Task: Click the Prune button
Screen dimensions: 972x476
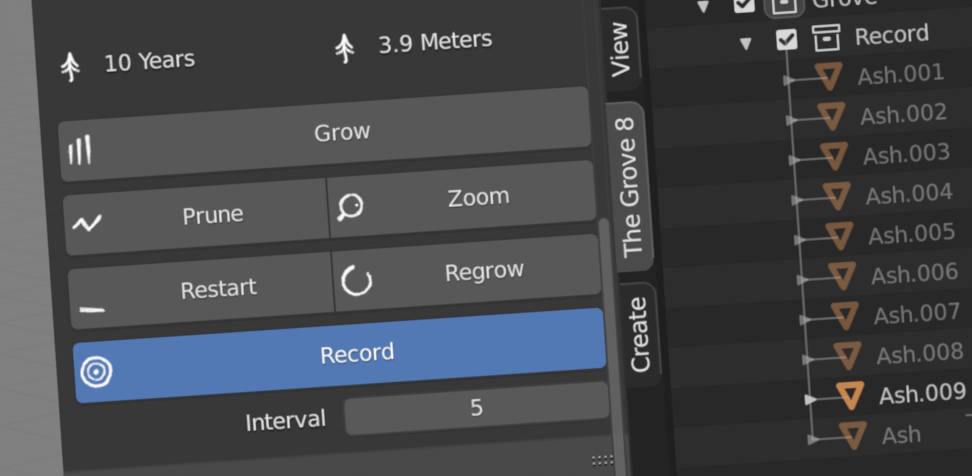Action: (x=196, y=217)
